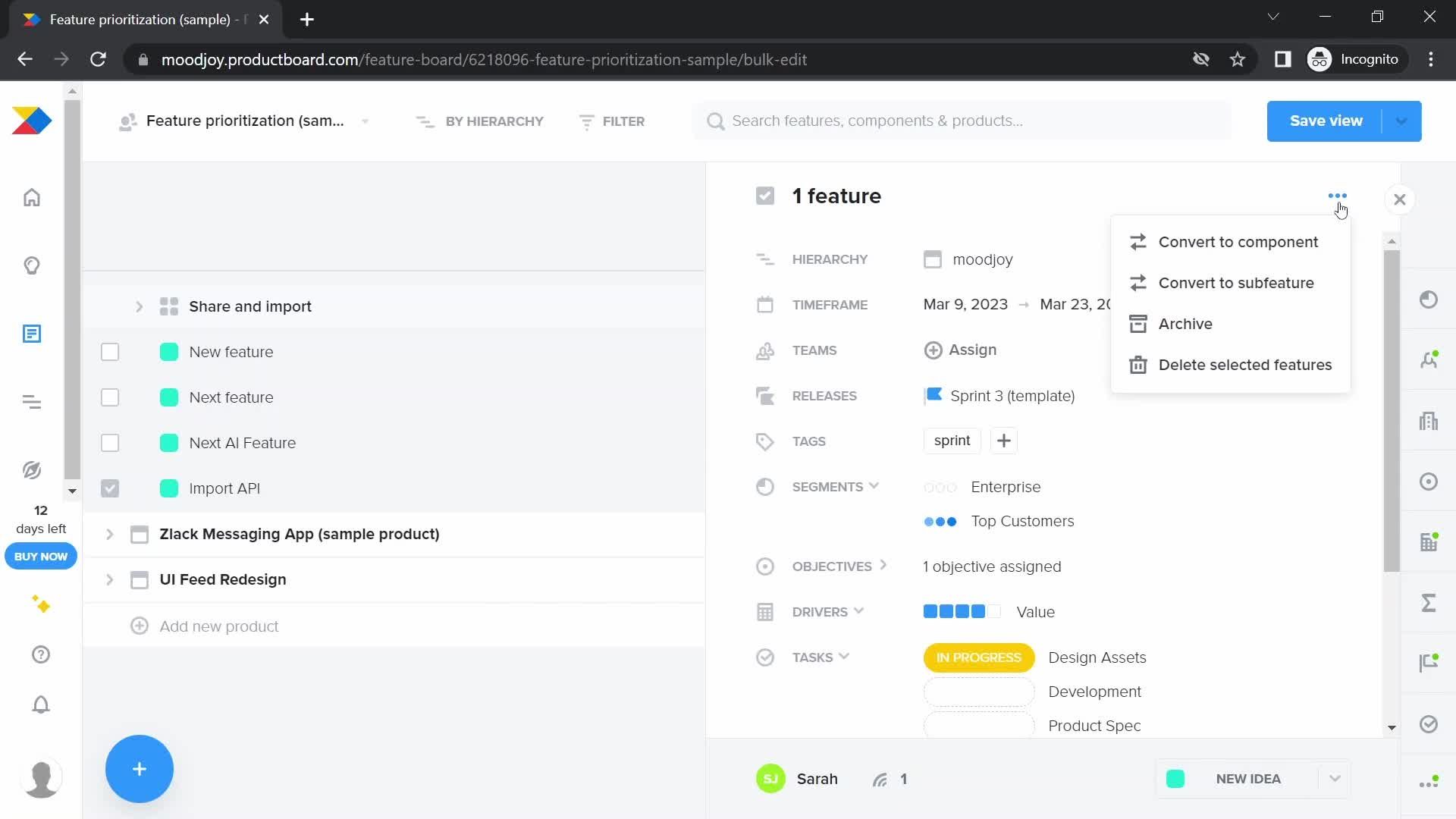Set Development task empty status pill
This screenshot has width=1456, height=819.
tap(978, 692)
